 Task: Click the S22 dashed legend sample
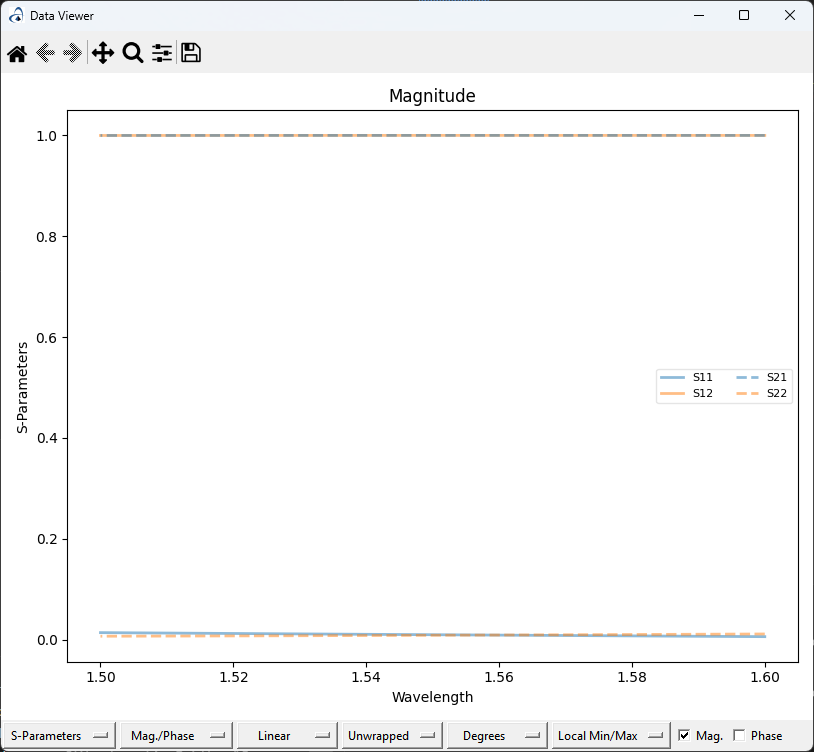click(748, 393)
